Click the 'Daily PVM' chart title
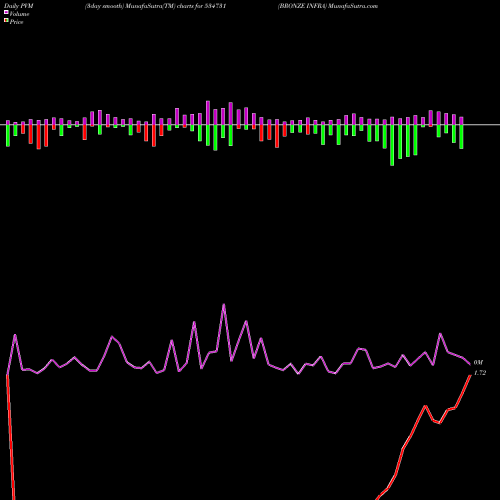This screenshot has width=500, height=500. point(19,6)
